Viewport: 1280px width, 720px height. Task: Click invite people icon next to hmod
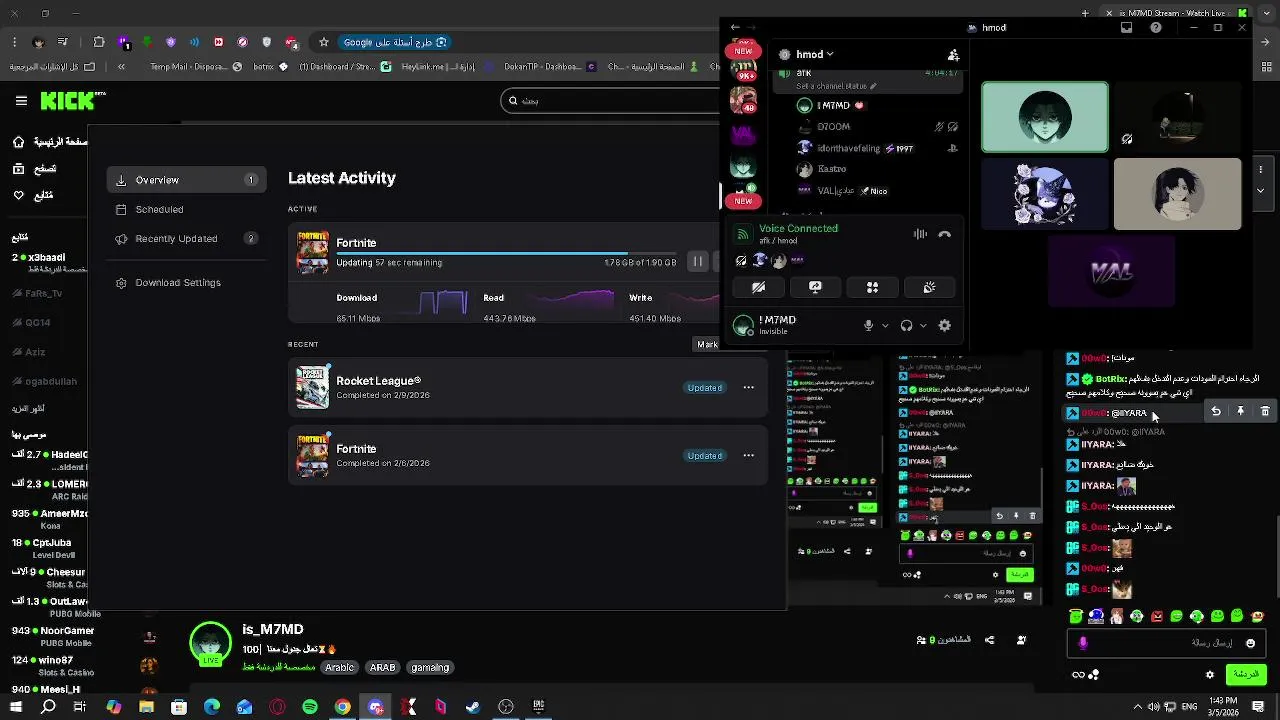pyautogui.click(x=953, y=55)
